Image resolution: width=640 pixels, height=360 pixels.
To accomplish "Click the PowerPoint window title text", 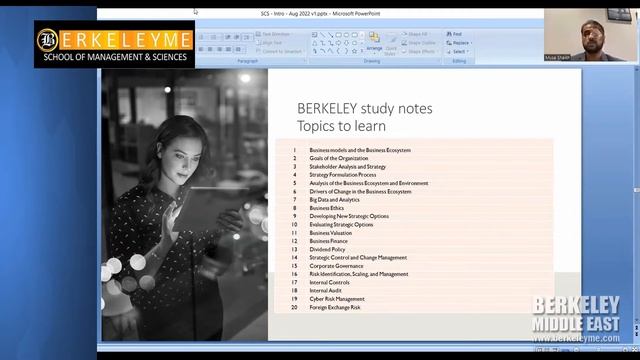I will (320, 13).
